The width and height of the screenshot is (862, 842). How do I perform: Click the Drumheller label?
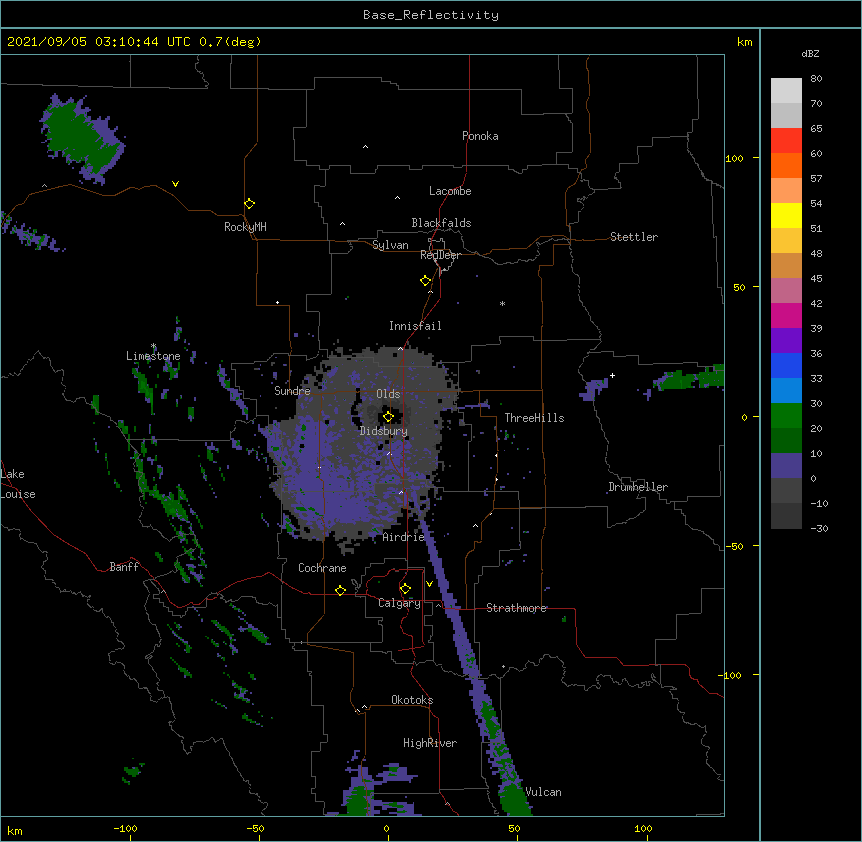click(638, 487)
